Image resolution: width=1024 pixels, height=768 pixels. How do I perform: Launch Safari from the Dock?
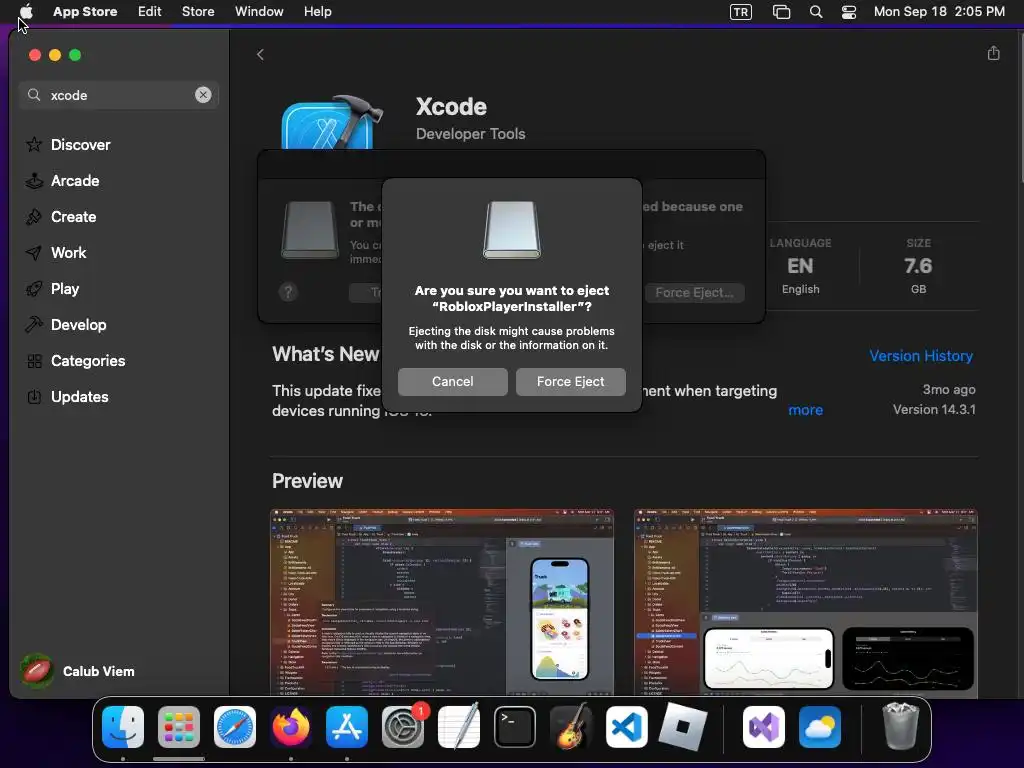tap(235, 727)
